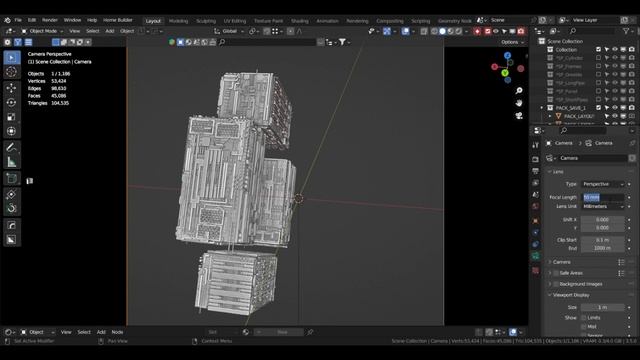Switch to the Shading workspace tab
This screenshot has height=360, width=640.
tap(300, 21)
